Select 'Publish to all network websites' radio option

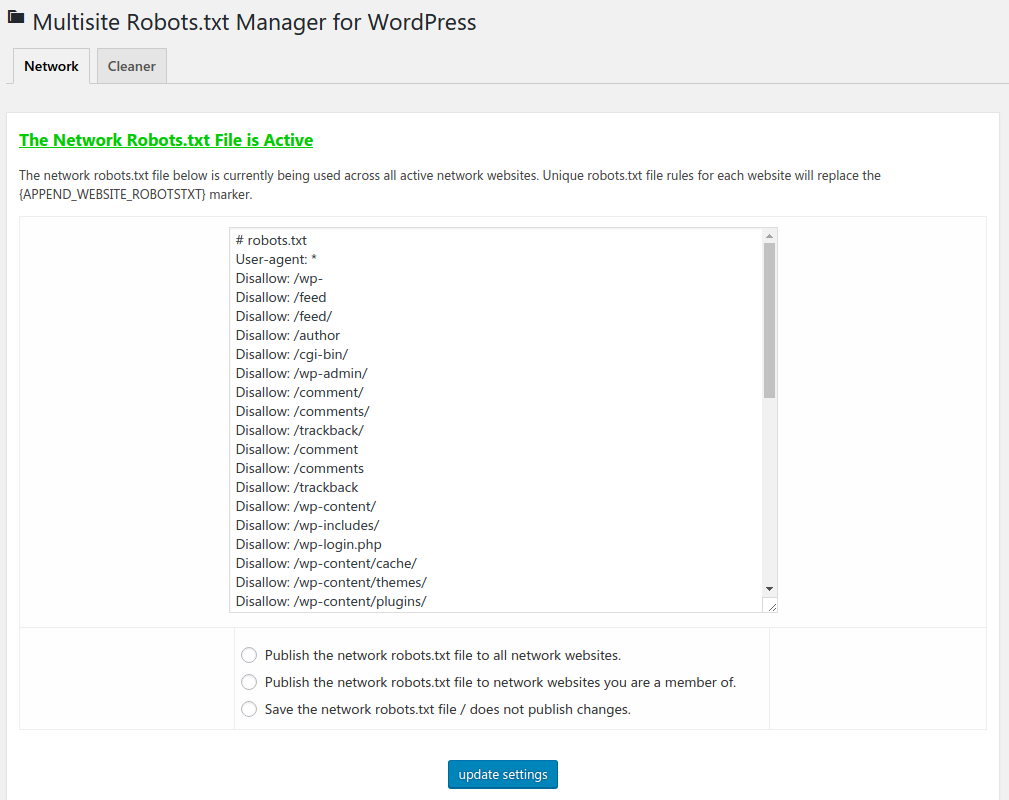tap(249, 656)
